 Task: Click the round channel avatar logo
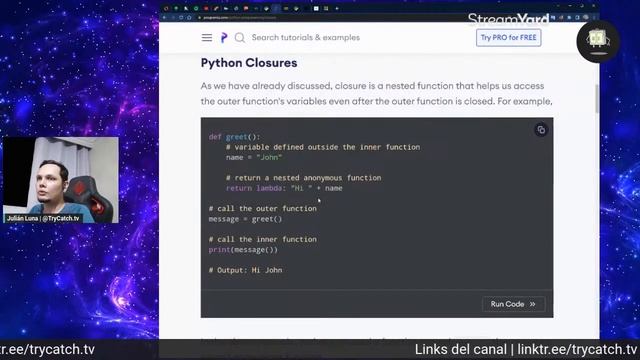tap(598, 41)
